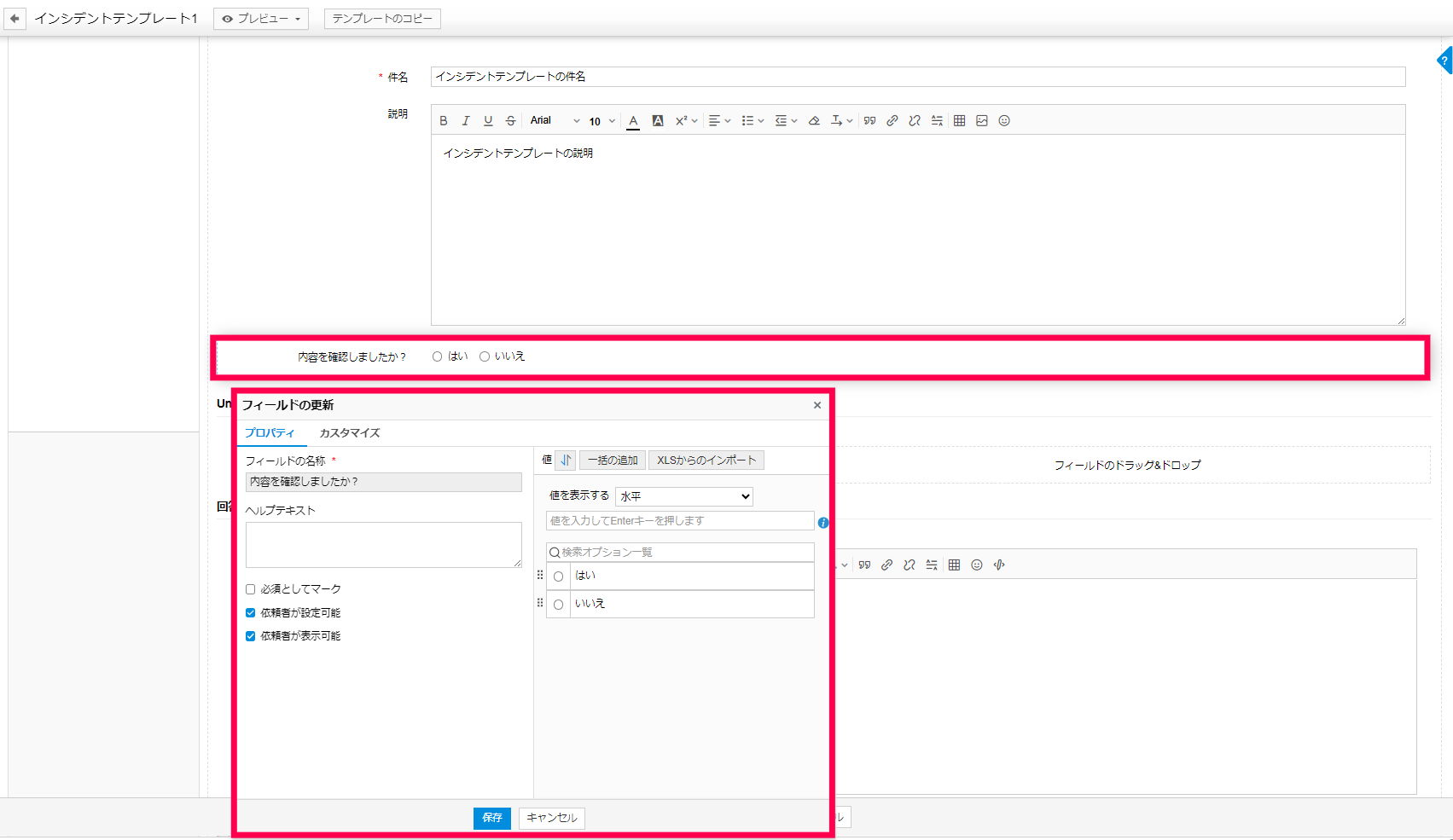This screenshot has width=1453, height=840.
Task: Click the blue info icon beside the value input
Action: tap(823, 523)
